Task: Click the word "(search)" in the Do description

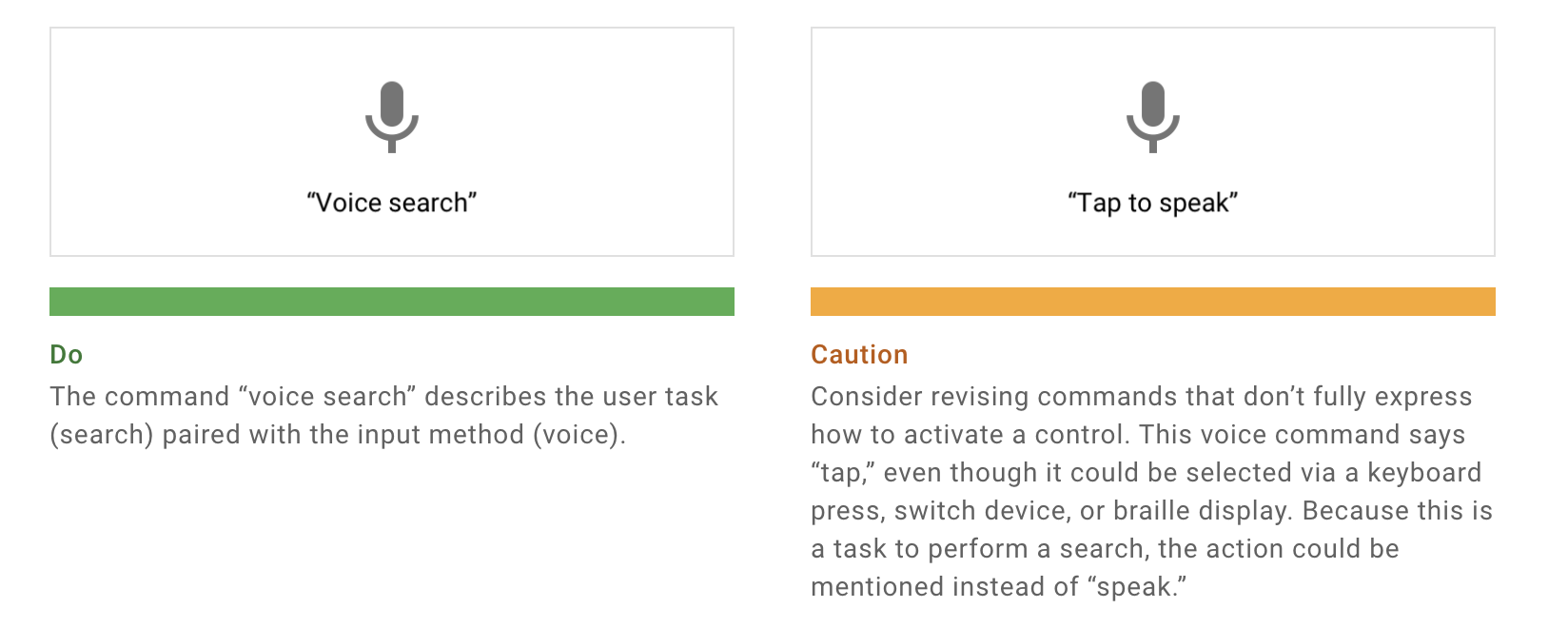Action: (102, 435)
